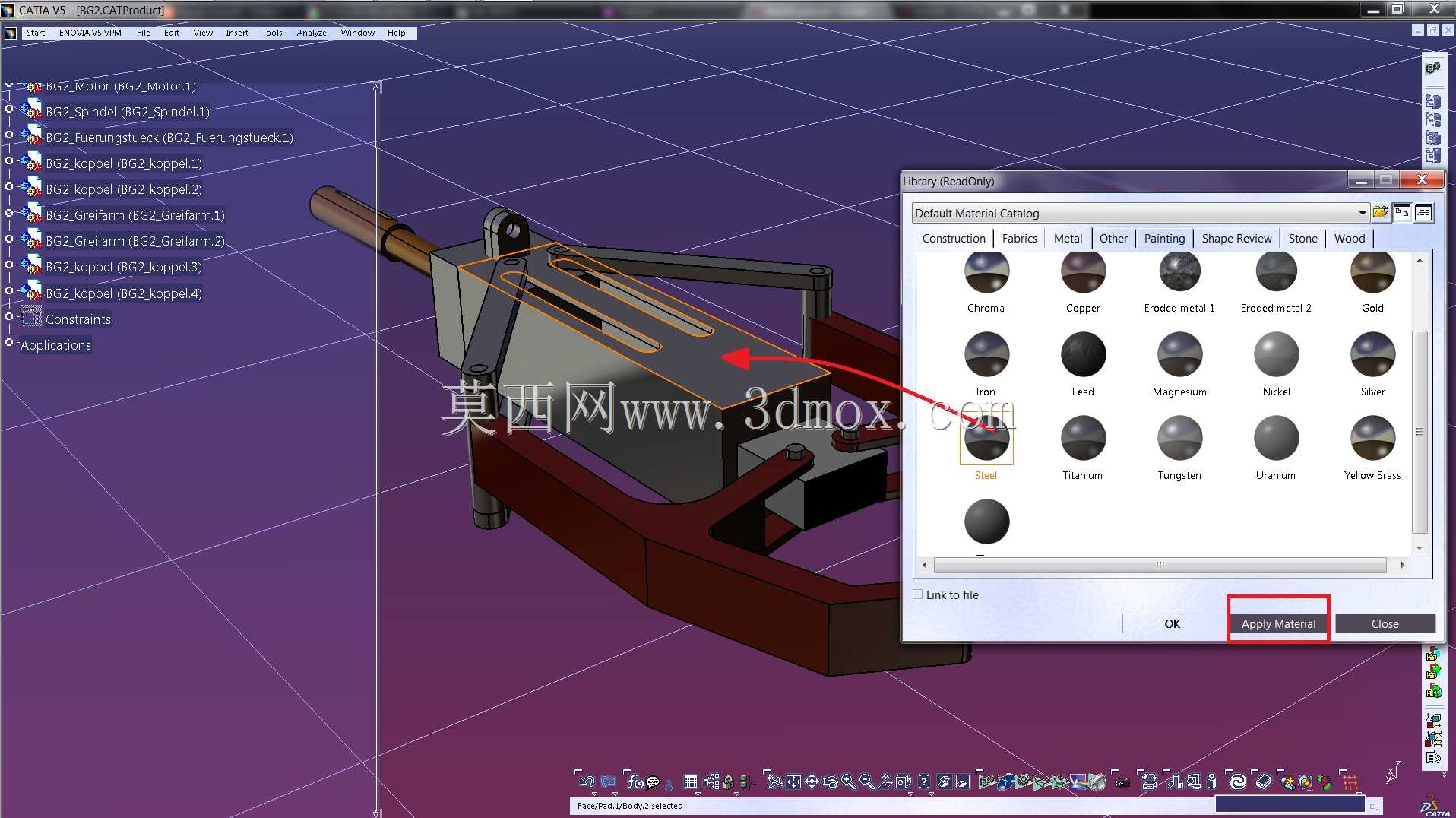Click the open-folder icon in Library dialog

(x=1380, y=213)
